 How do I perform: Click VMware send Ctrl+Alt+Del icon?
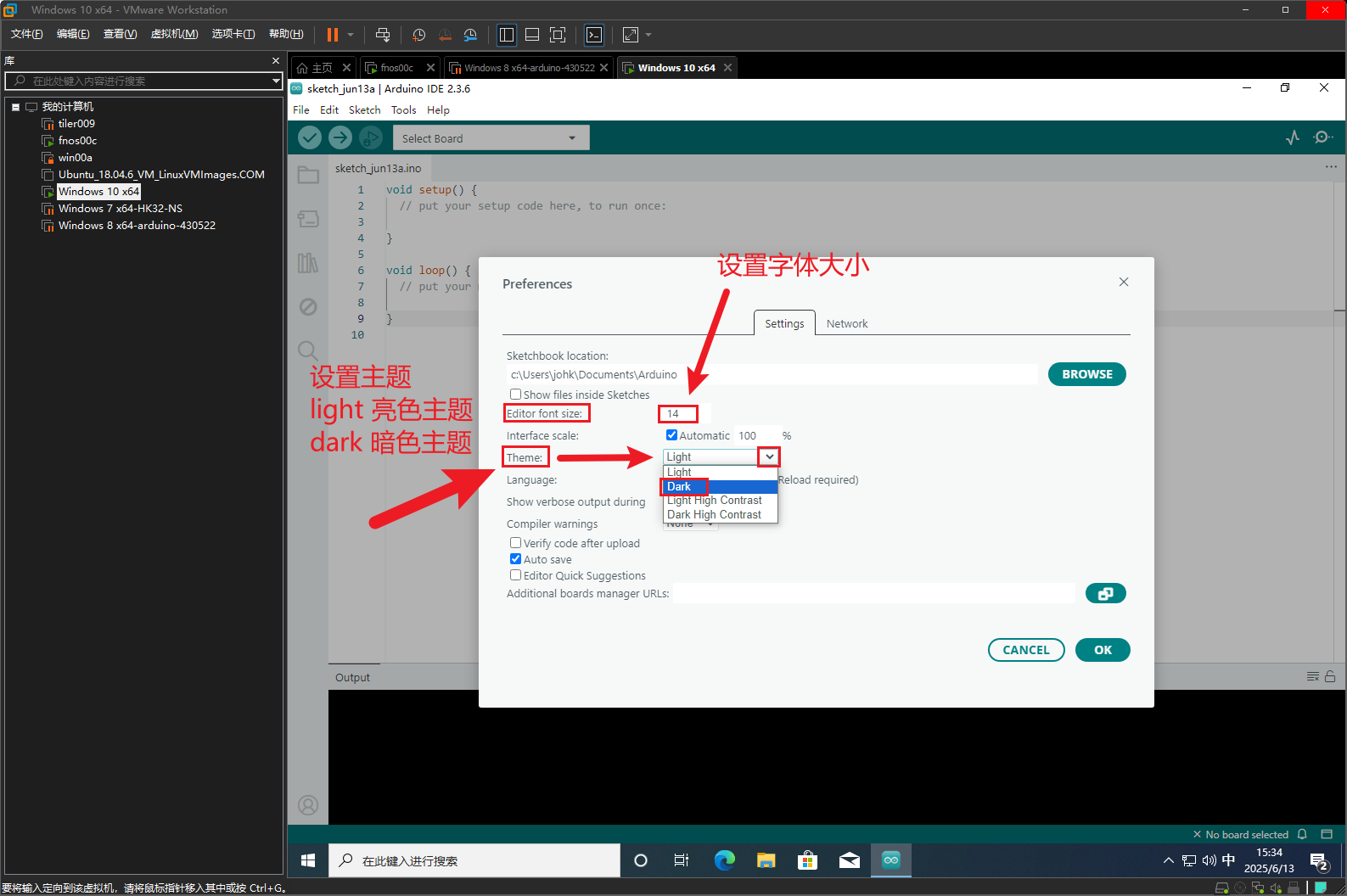click(383, 35)
